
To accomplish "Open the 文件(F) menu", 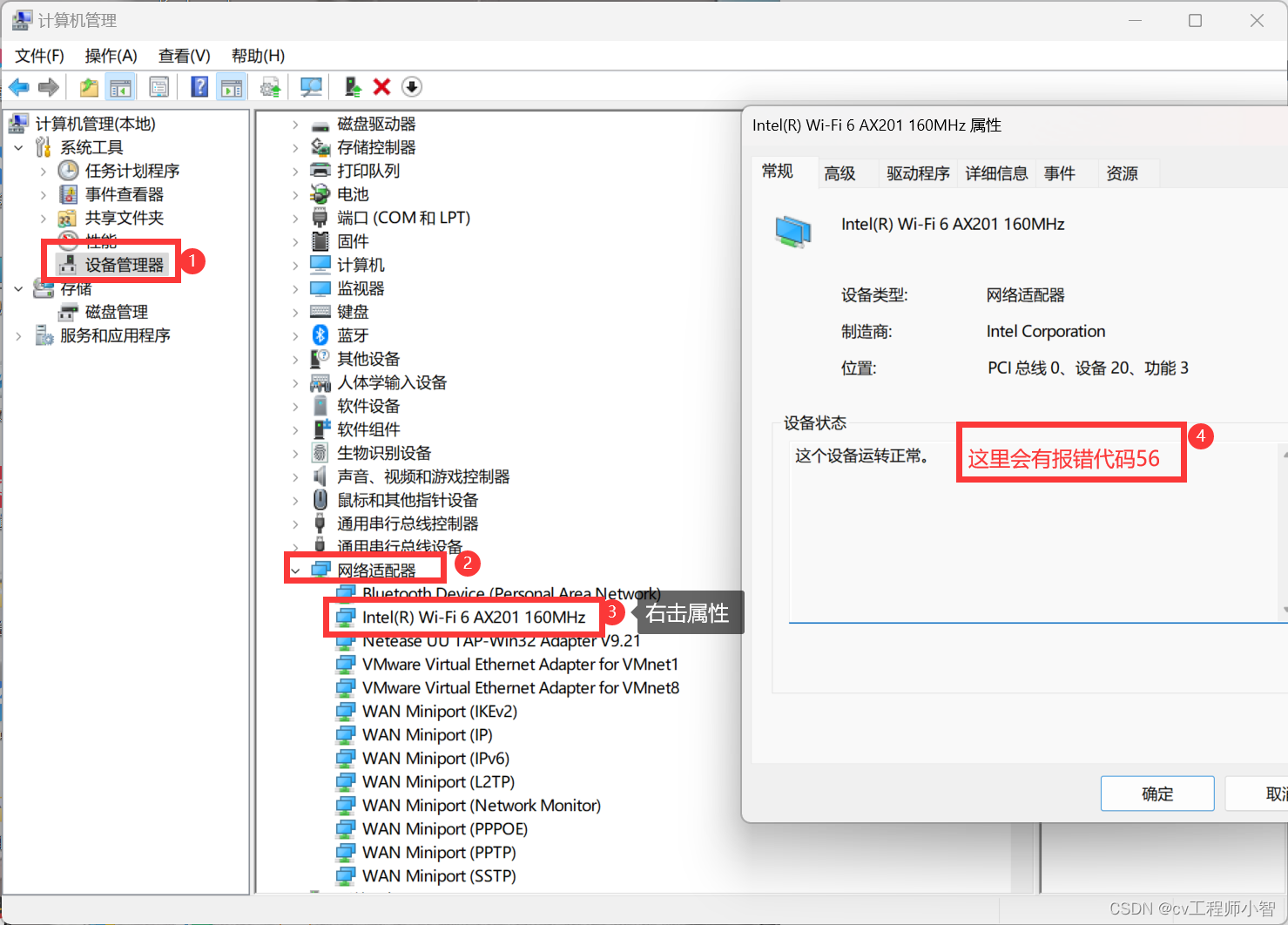I will (39, 56).
